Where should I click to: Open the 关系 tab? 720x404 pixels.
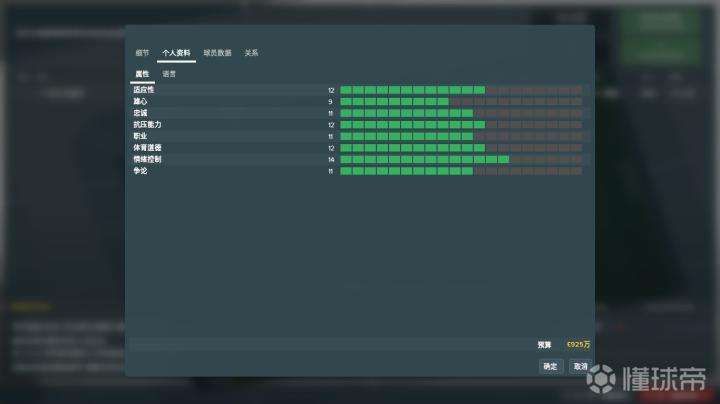(252, 53)
